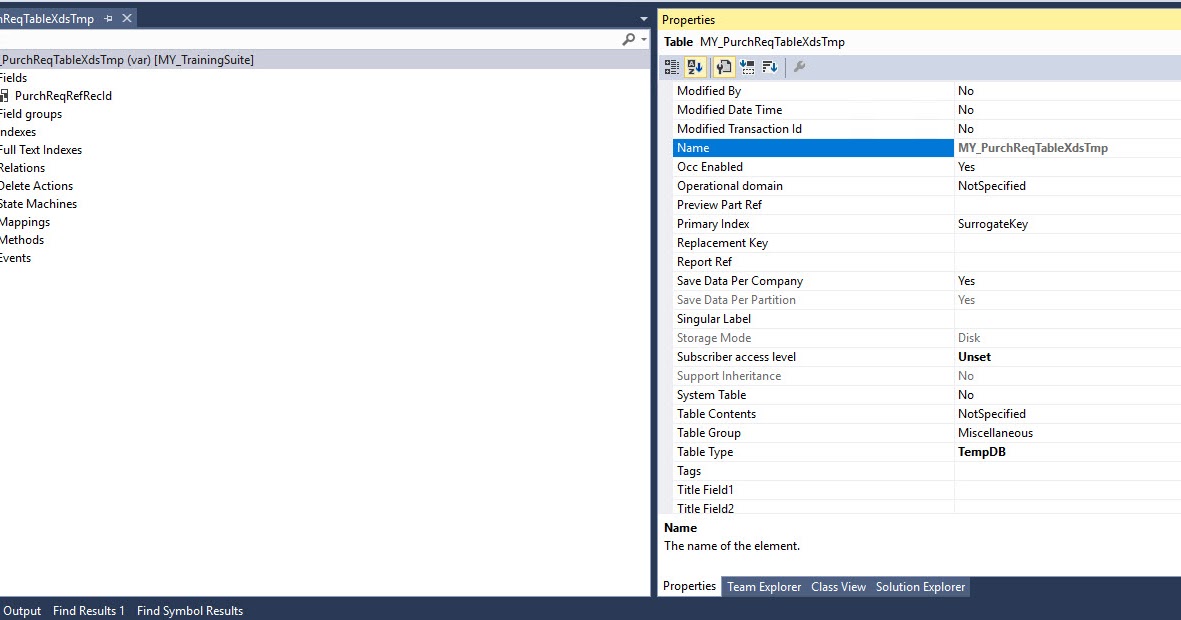Click Find Results 1 in status bar
This screenshot has height=620, width=1181.
tap(88, 610)
